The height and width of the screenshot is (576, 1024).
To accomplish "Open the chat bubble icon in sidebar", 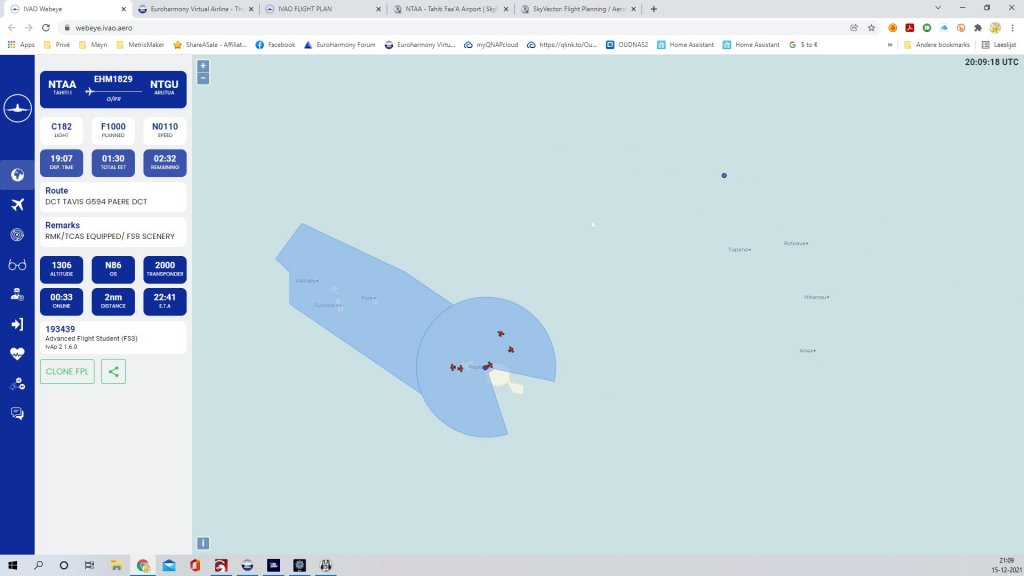I will coord(17,413).
